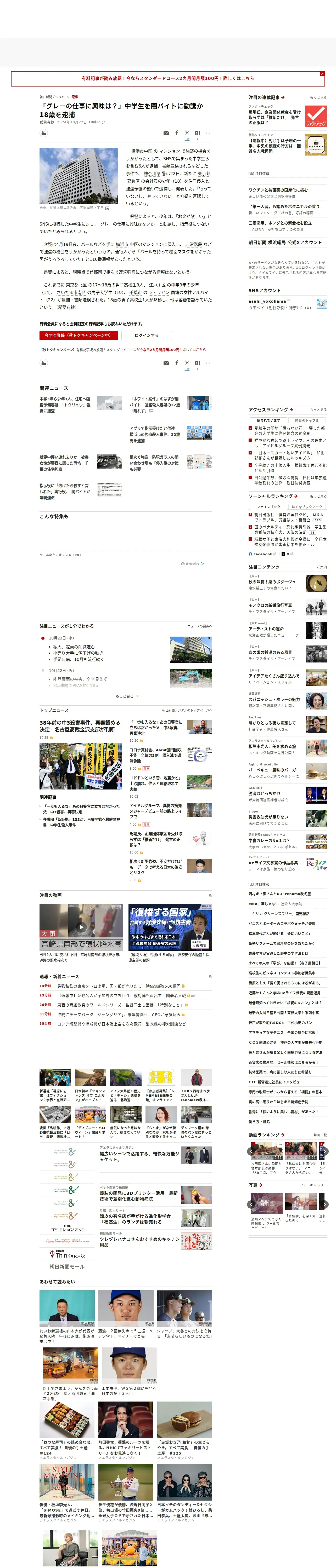Open the 14分前 news 東京メトロ上場 item
This screenshot has width=336, height=1568.
(119, 986)
